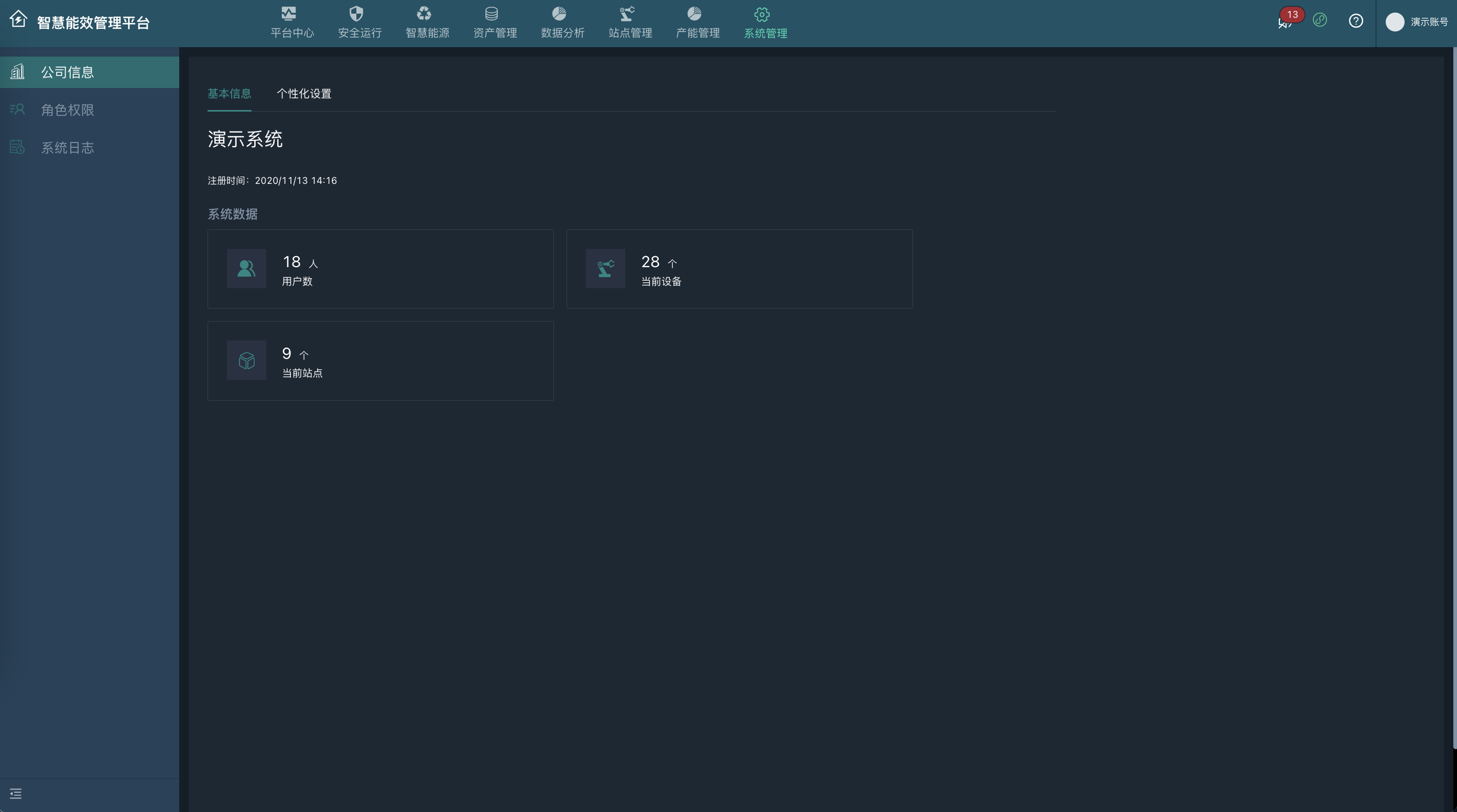The height and width of the screenshot is (812, 1457).
Task: Open 角色权限 in the sidebar
Action: (67, 109)
